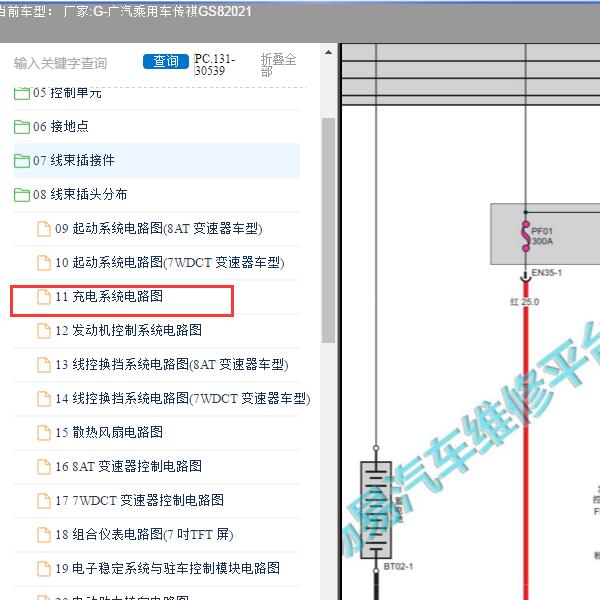The height and width of the screenshot is (600, 600).
Task: Click the PC.131-30539 text
Action: [215, 65]
